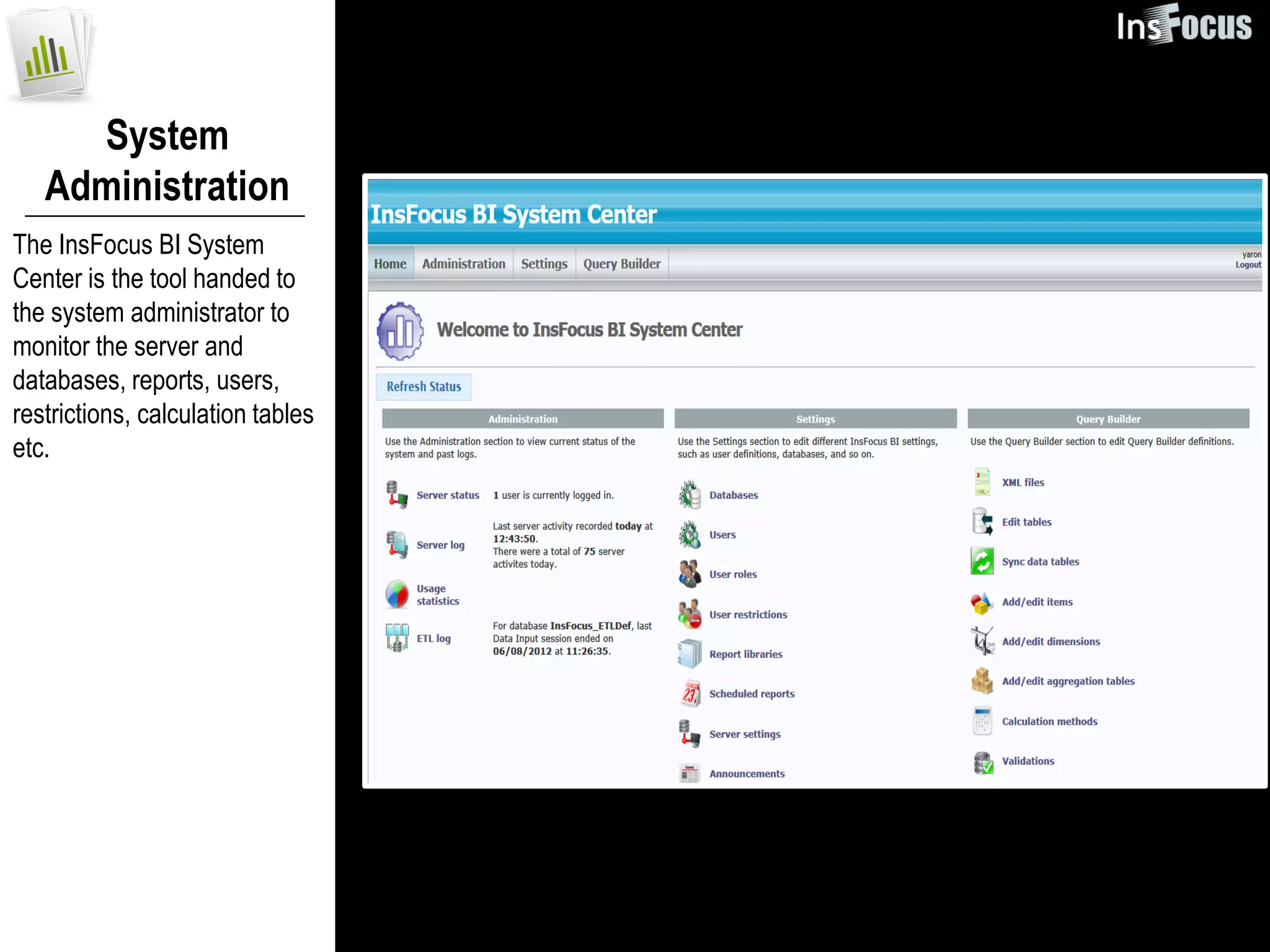
Task: Open the Sync data tables link
Action: (1040, 562)
